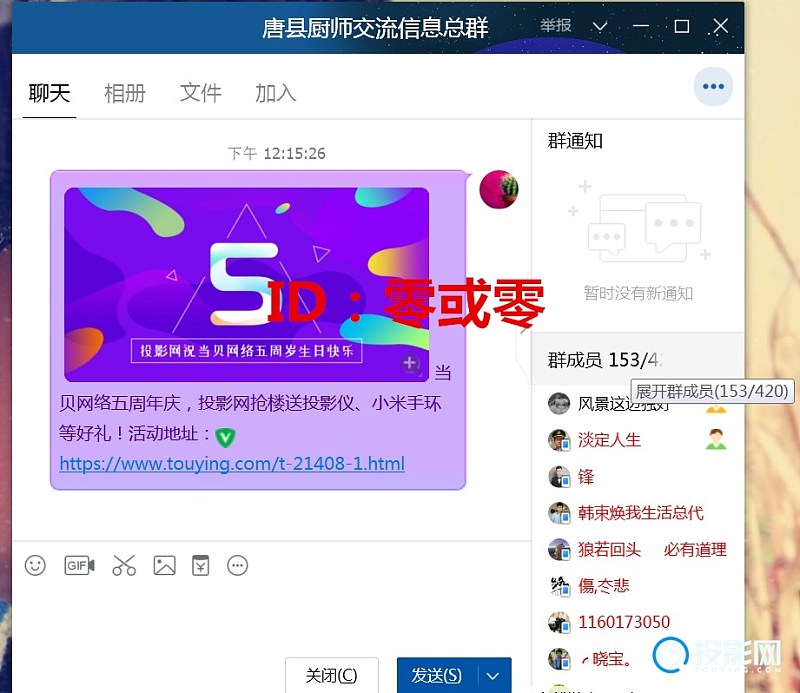Click the 暂时没有新通知 placeholder text
800x693 pixels.
click(x=638, y=293)
